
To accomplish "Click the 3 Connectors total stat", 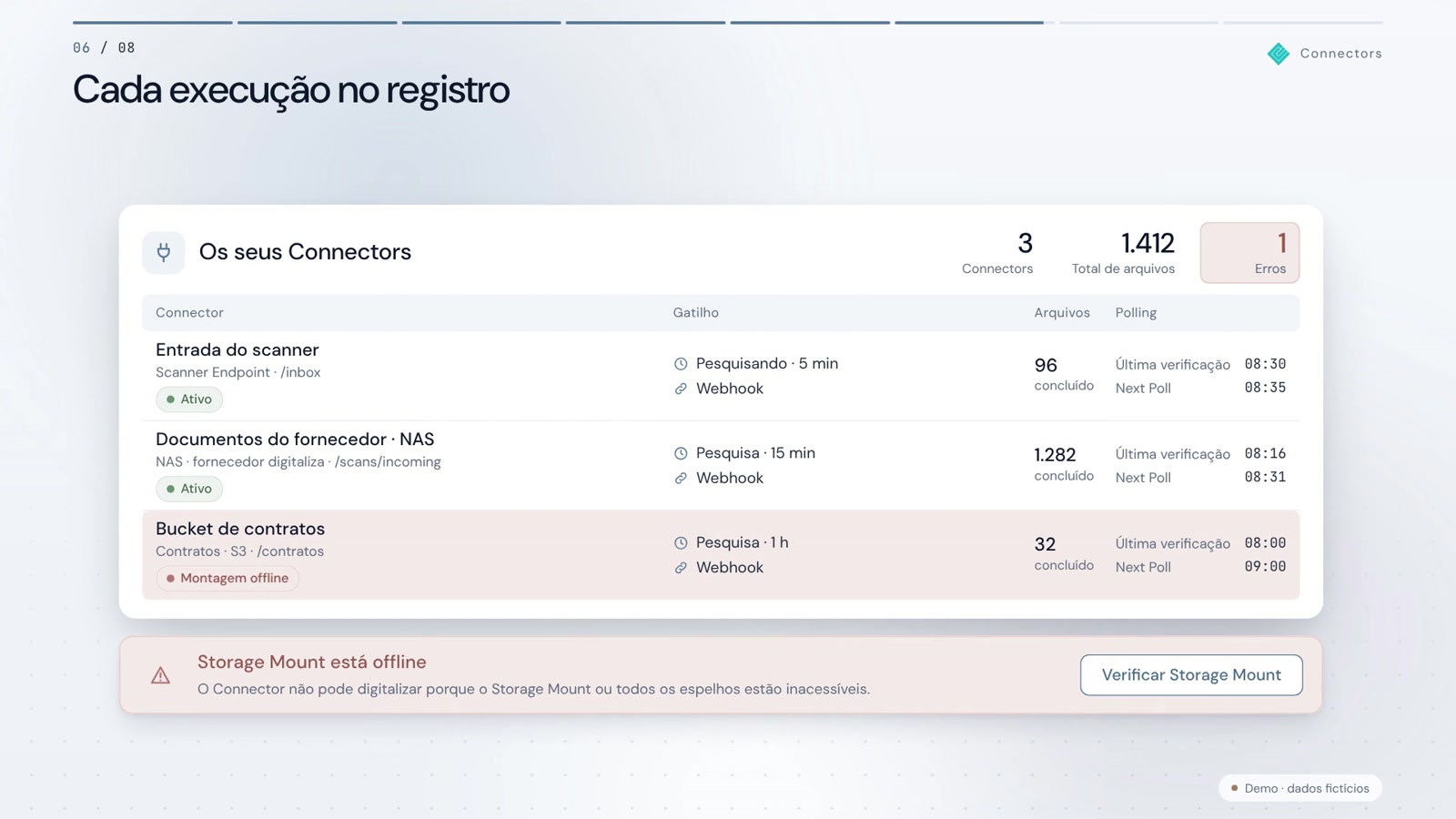I will pyautogui.click(x=997, y=253).
